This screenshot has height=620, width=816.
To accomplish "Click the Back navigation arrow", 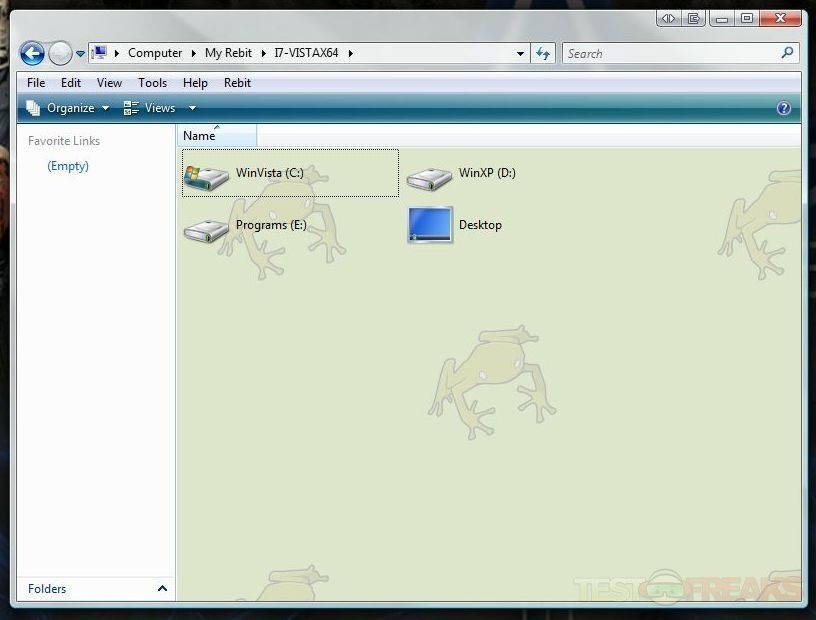I will (32, 54).
